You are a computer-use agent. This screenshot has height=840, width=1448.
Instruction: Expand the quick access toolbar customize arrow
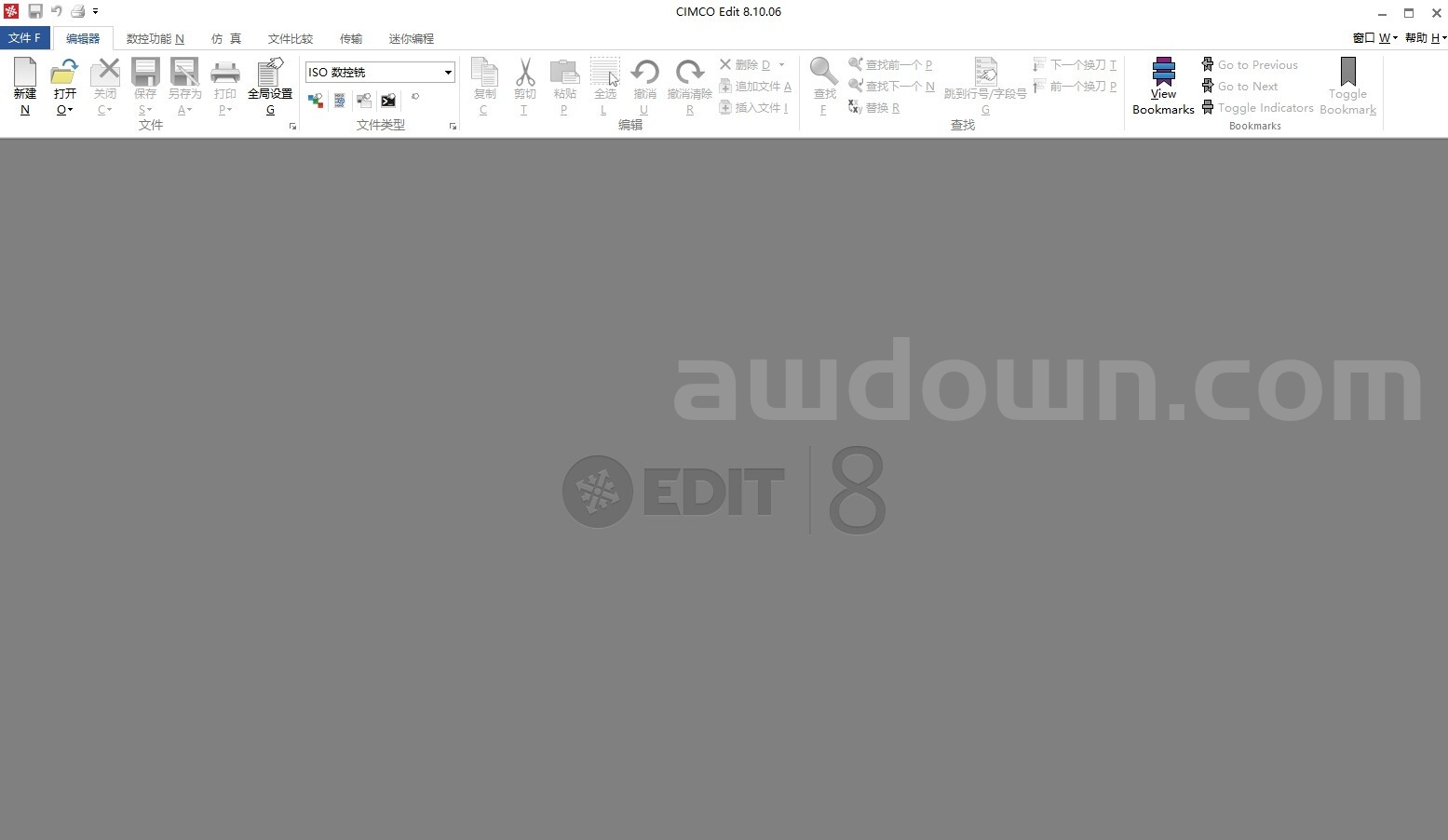(95, 12)
